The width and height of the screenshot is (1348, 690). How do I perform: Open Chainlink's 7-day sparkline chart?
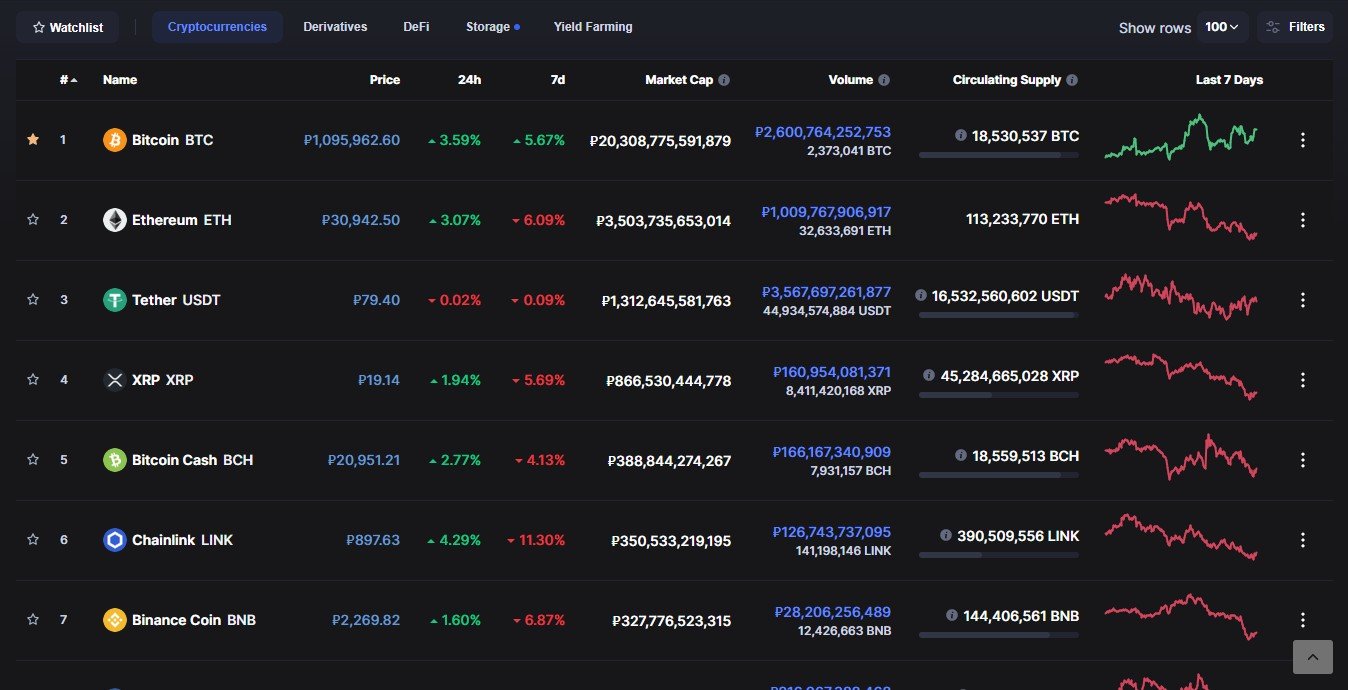coord(1181,537)
